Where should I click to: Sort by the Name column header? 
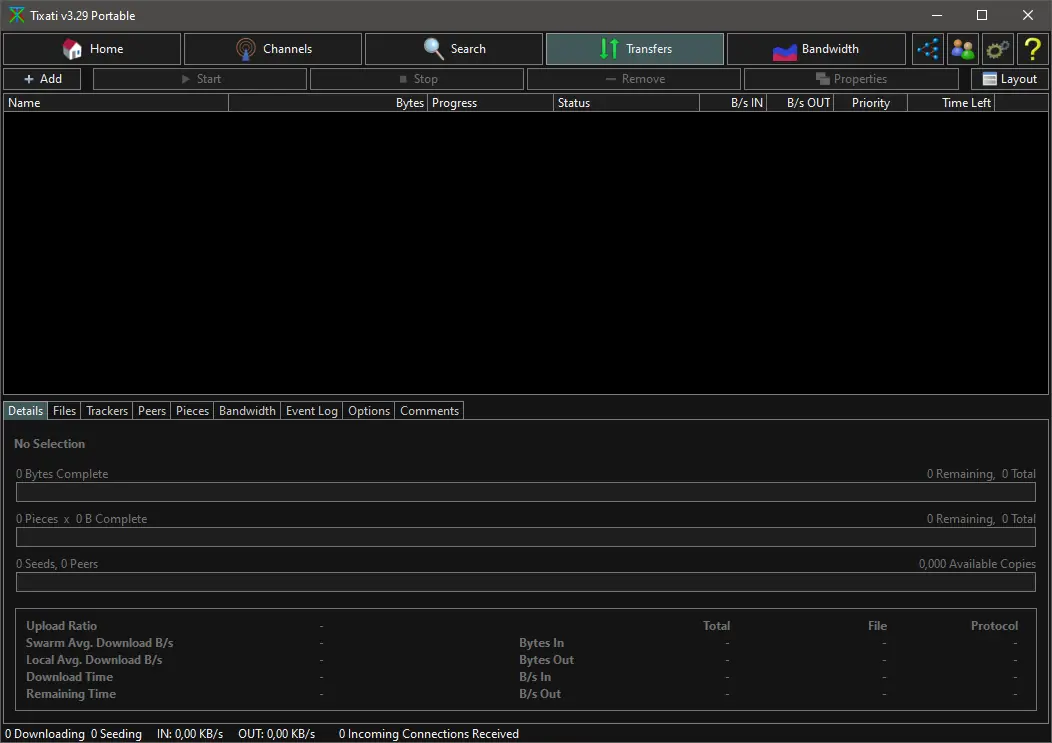click(x=116, y=103)
